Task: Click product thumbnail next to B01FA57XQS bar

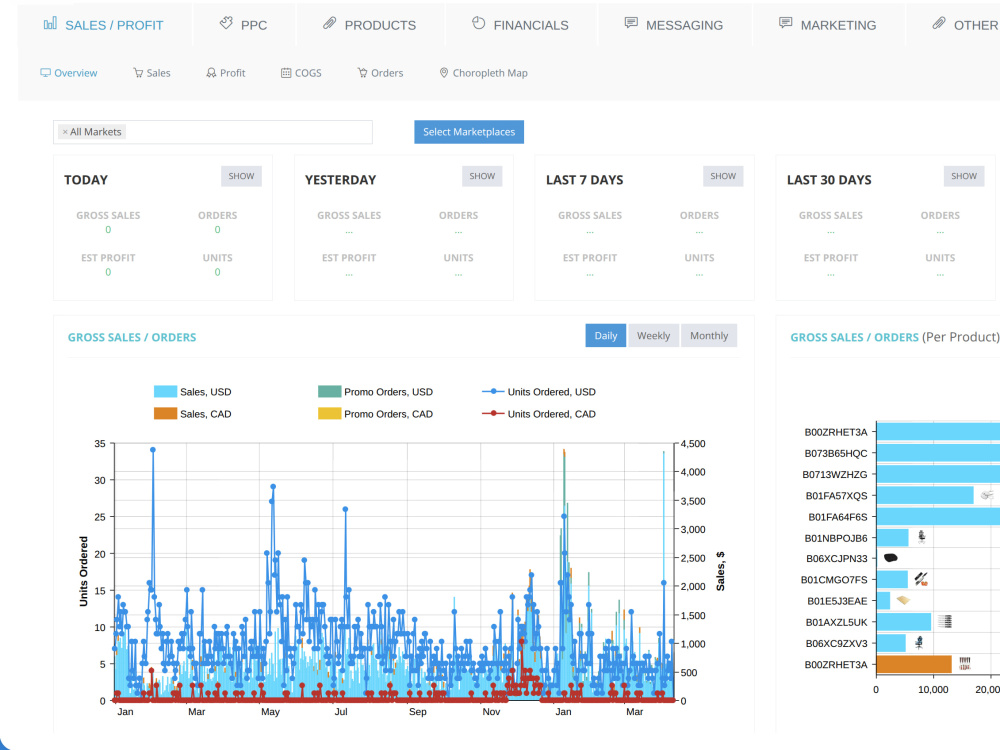Action: (x=987, y=495)
